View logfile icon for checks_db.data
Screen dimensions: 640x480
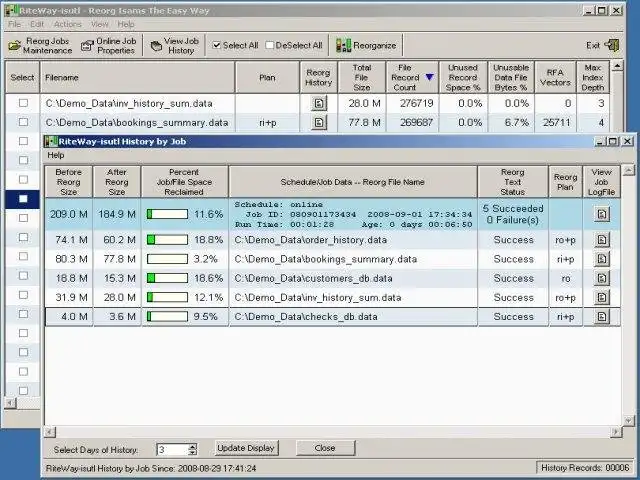(602, 317)
